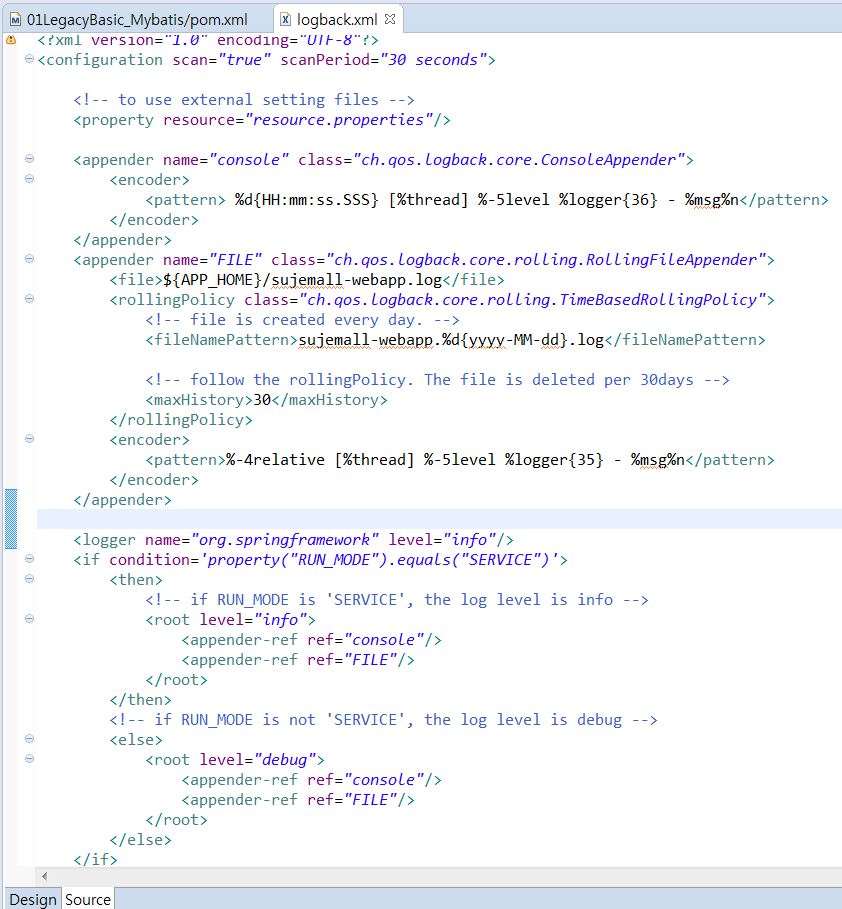Image resolution: width=842 pixels, height=909 pixels.
Task: Collapse the if condition fold
Action: [30, 558]
